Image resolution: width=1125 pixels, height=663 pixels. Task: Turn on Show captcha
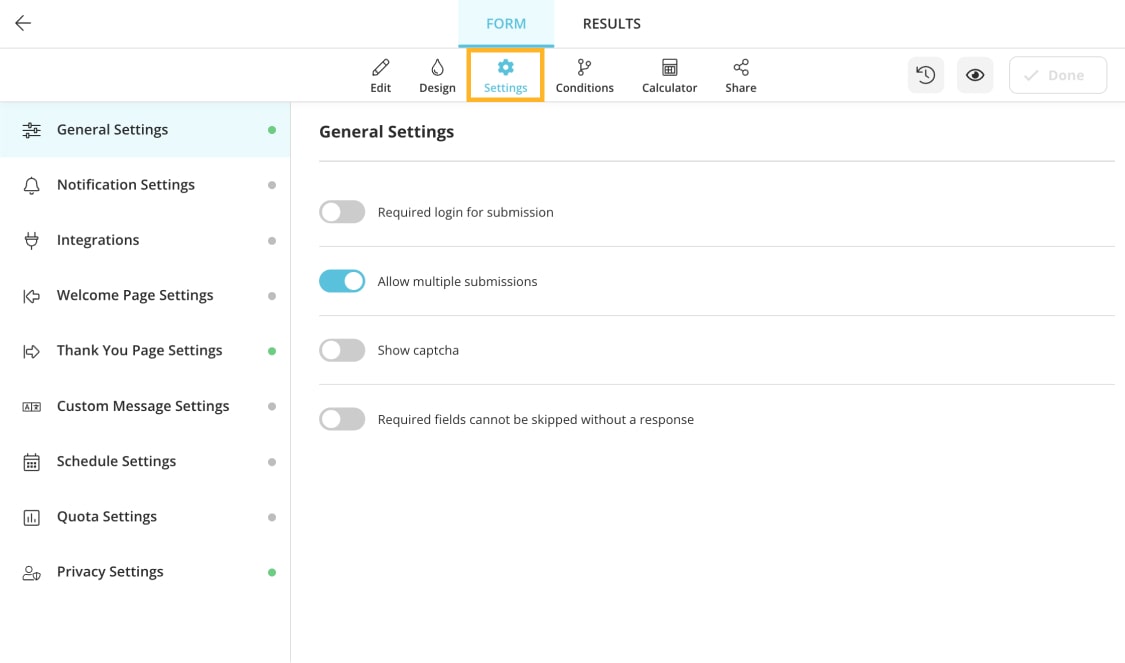342,350
